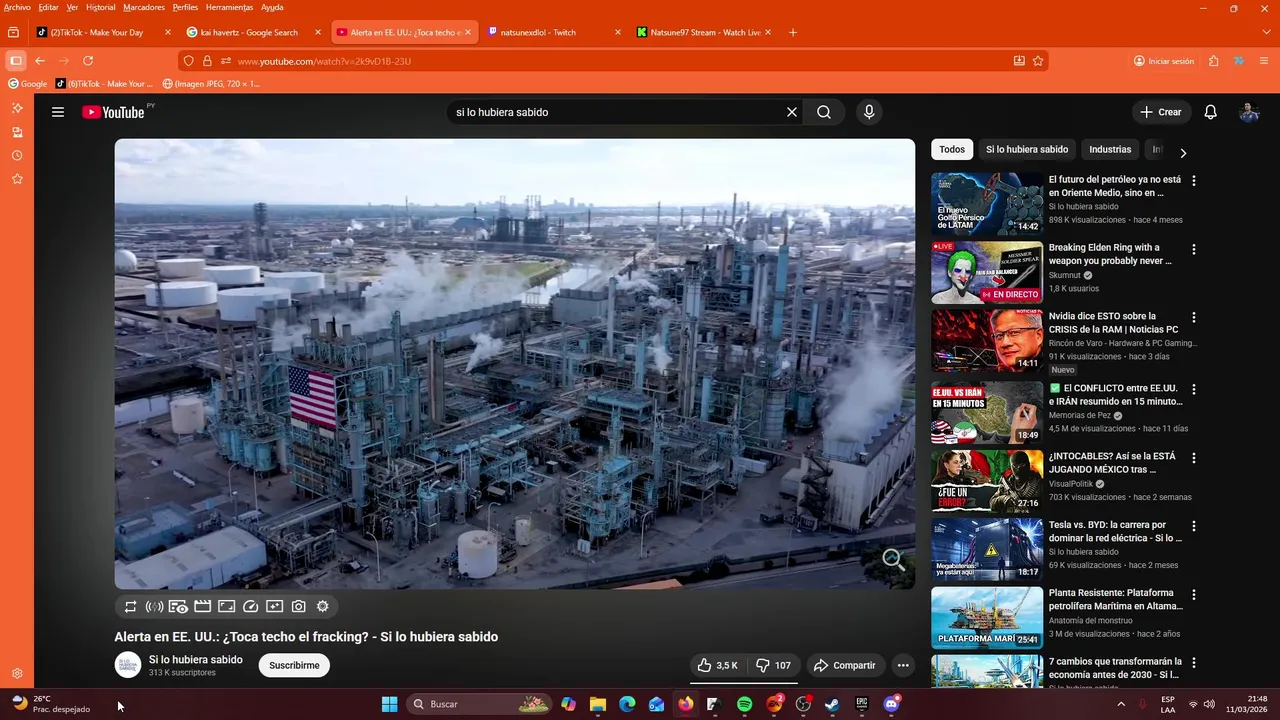Open a new browser tab with plus
1280x720 pixels.
(793, 32)
